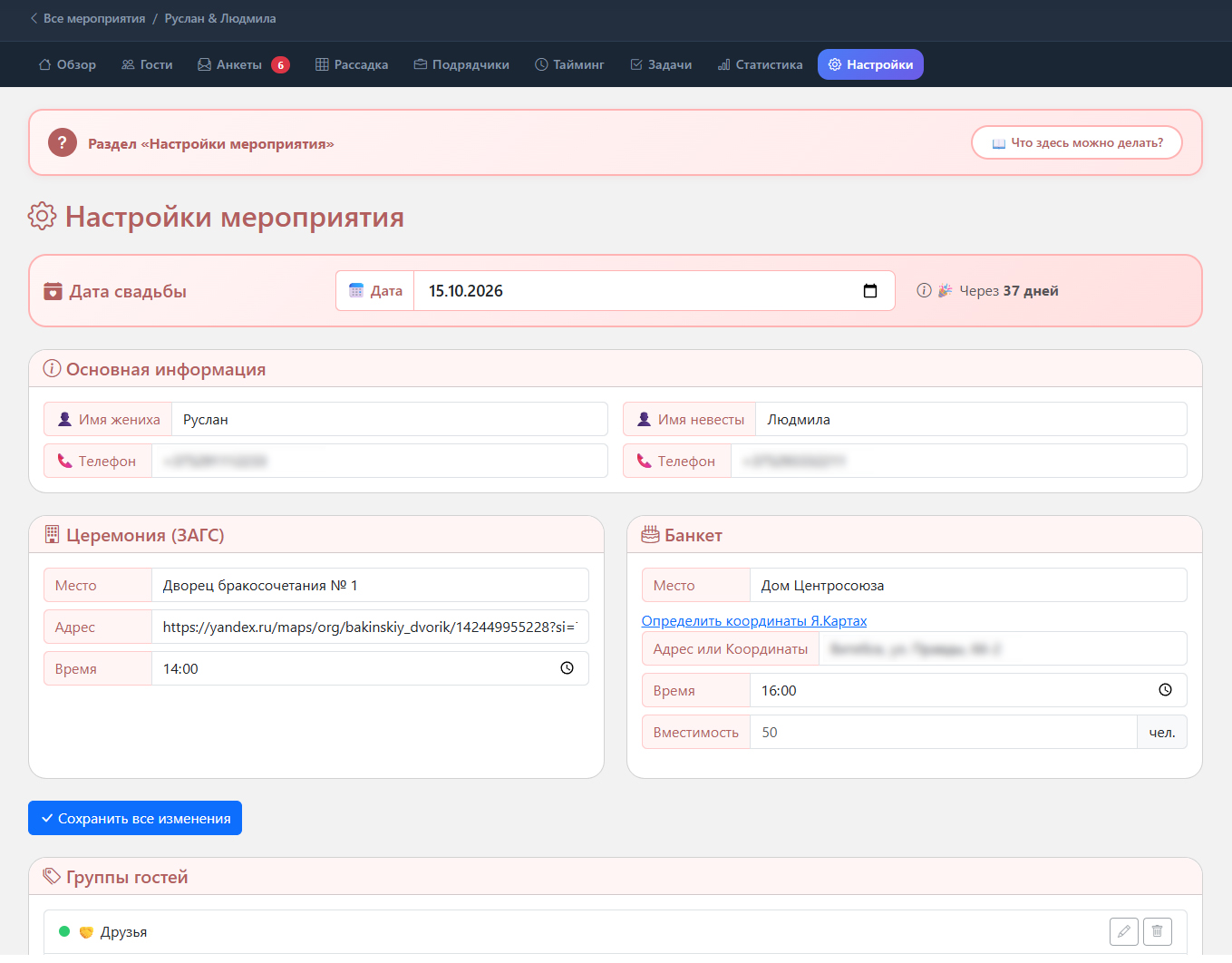Open the Задачи tab
Image resolution: width=1232 pixels, height=963 pixels.
pyautogui.click(x=661, y=64)
